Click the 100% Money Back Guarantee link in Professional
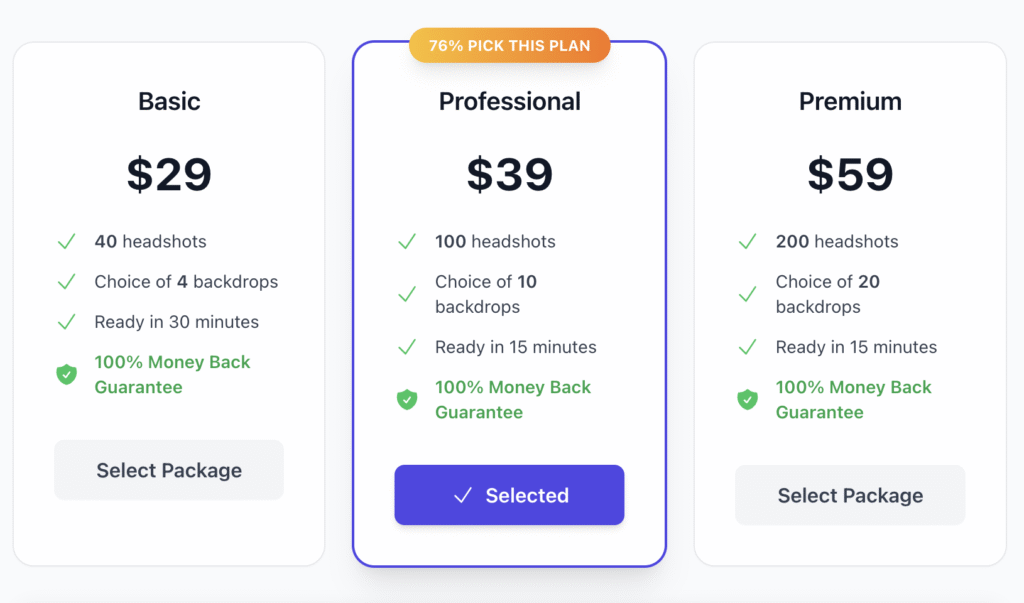The width and height of the screenshot is (1024, 603). tap(512, 400)
